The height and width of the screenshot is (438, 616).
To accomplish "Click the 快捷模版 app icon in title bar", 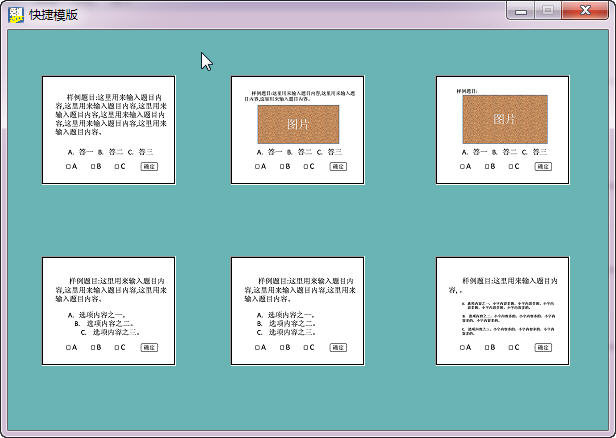I will [15, 14].
